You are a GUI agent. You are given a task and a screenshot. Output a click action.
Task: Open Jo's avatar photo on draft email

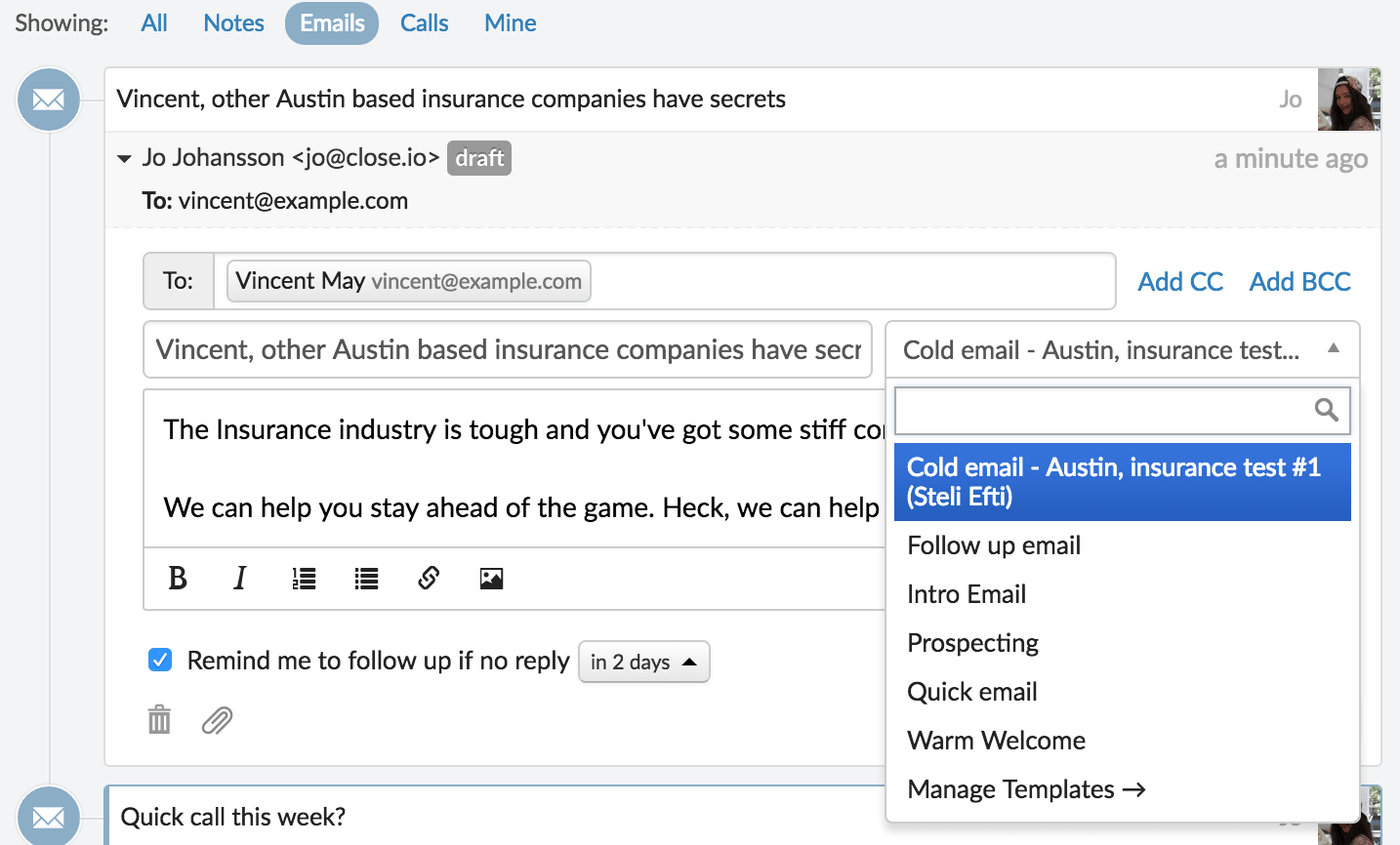click(x=1349, y=100)
